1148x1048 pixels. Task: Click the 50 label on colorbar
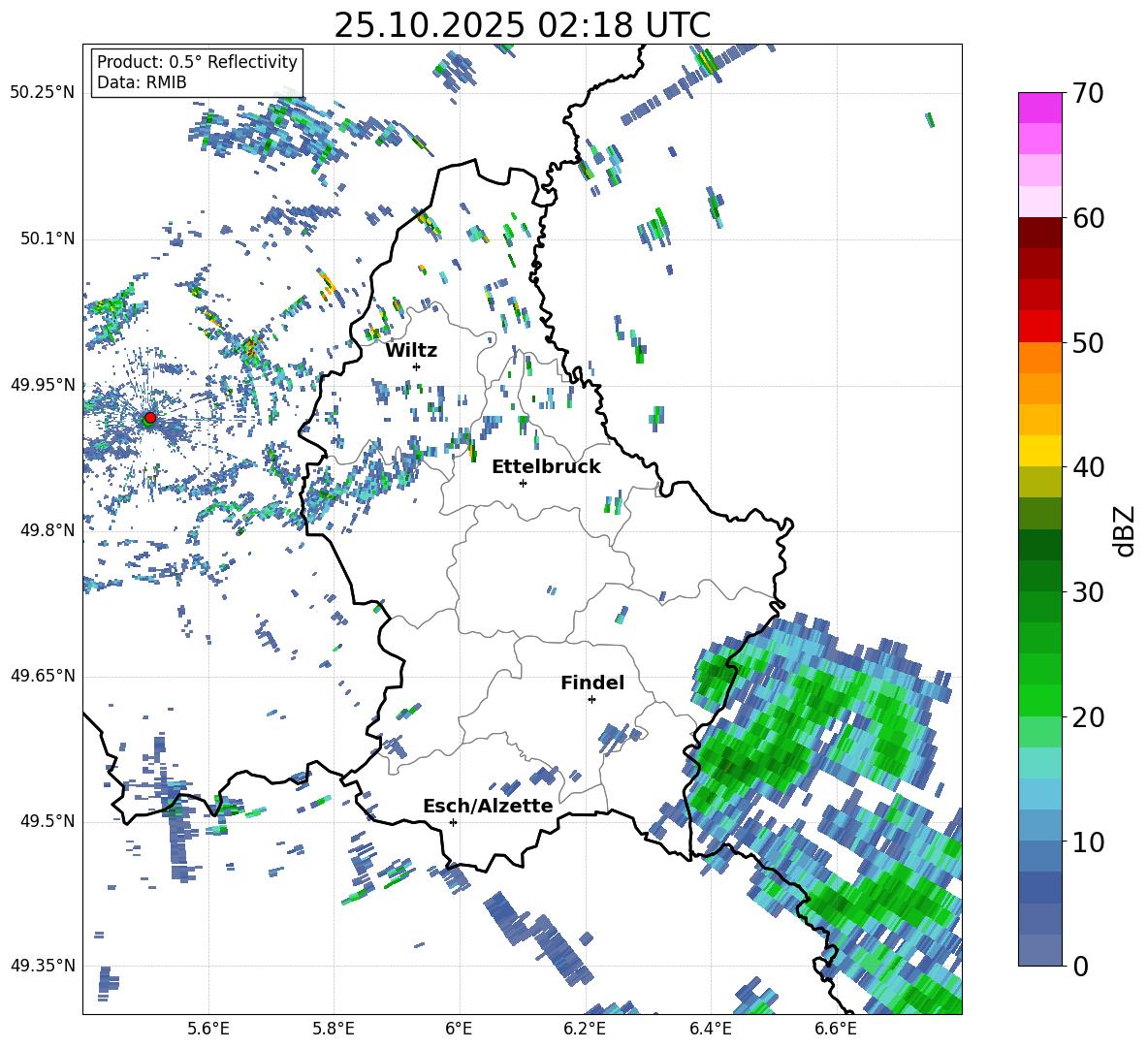(x=1087, y=342)
